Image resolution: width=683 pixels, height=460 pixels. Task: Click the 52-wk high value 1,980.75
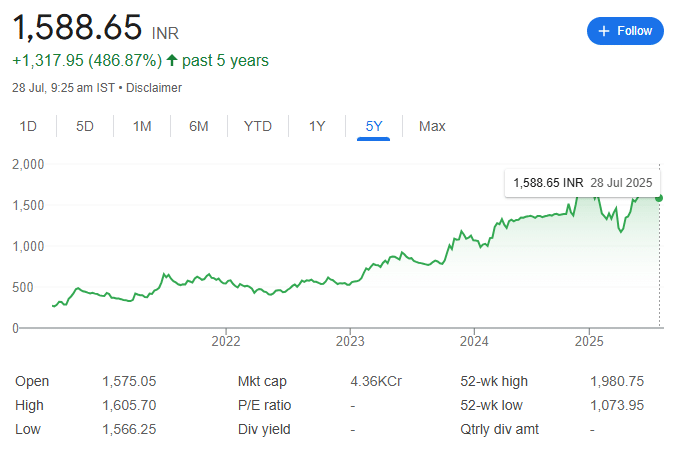[616, 381]
